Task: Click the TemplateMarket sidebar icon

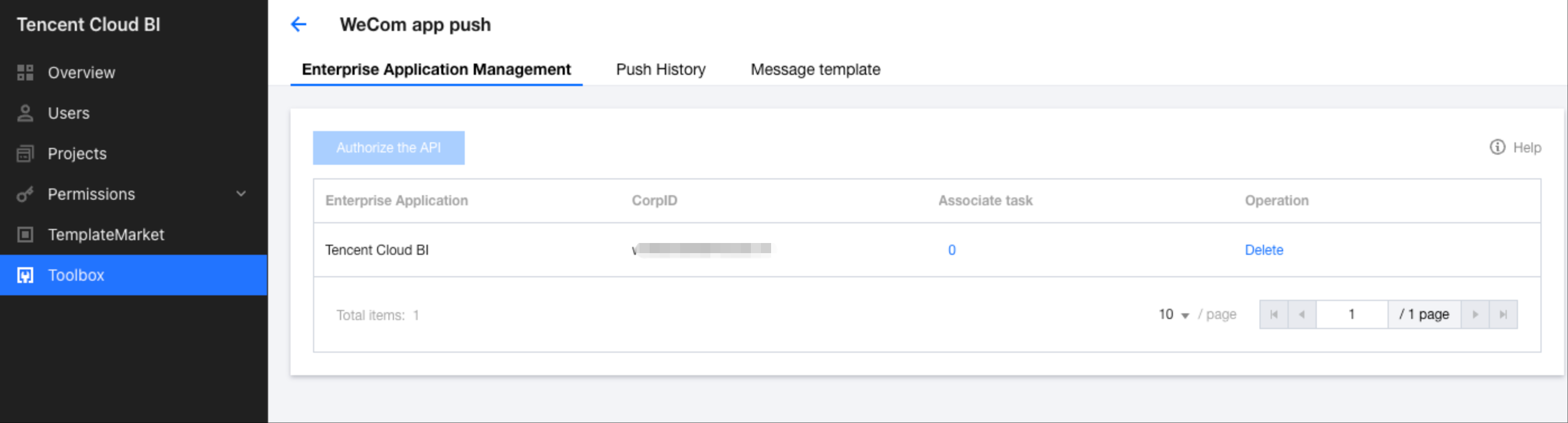Action: pyautogui.click(x=25, y=235)
